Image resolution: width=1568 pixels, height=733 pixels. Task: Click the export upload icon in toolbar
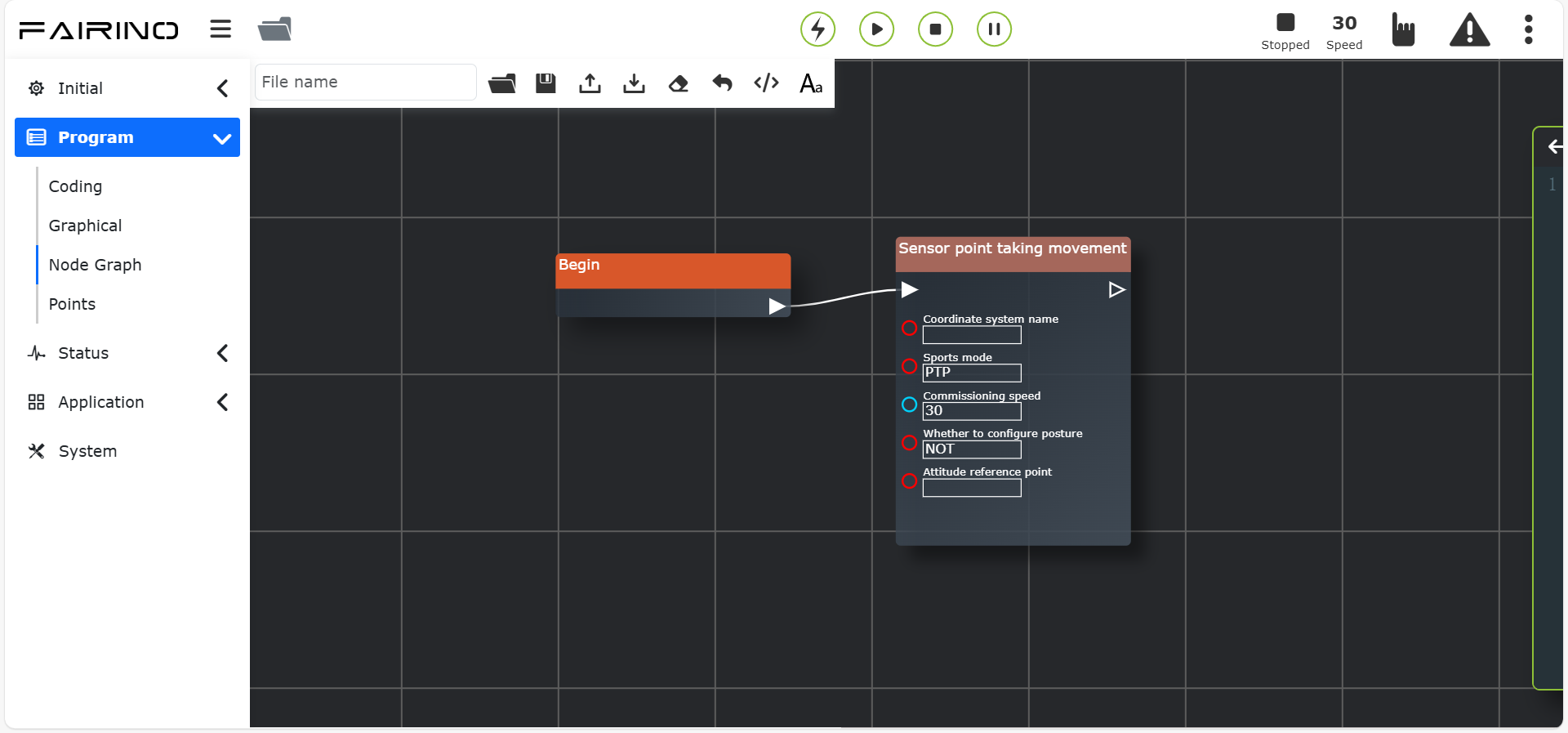tap(590, 83)
